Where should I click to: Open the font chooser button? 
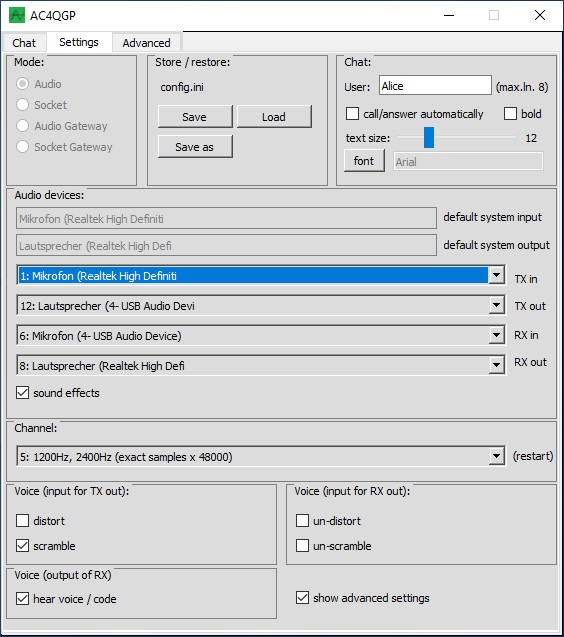364,161
